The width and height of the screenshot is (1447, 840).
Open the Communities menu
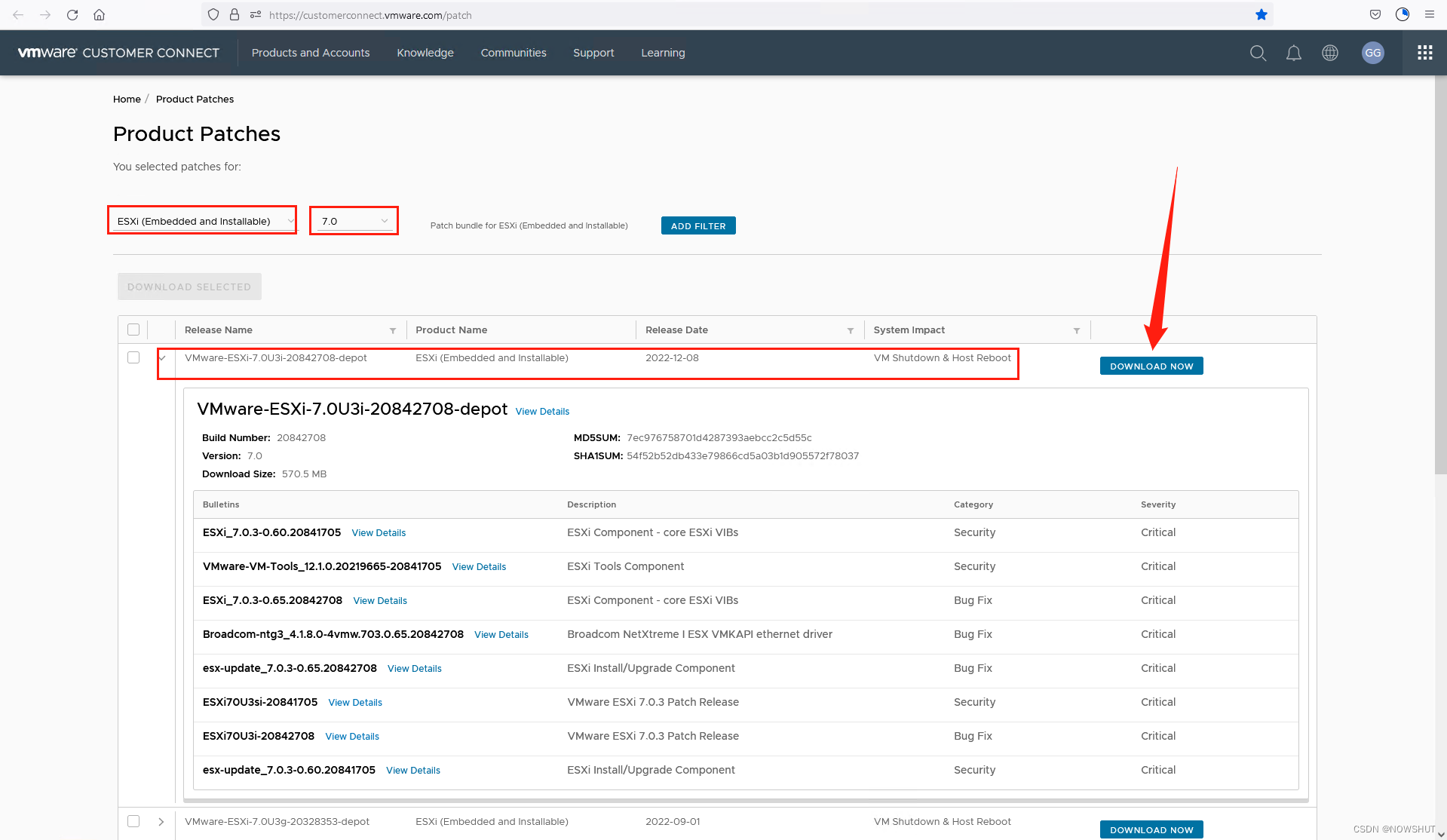[514, 53]
